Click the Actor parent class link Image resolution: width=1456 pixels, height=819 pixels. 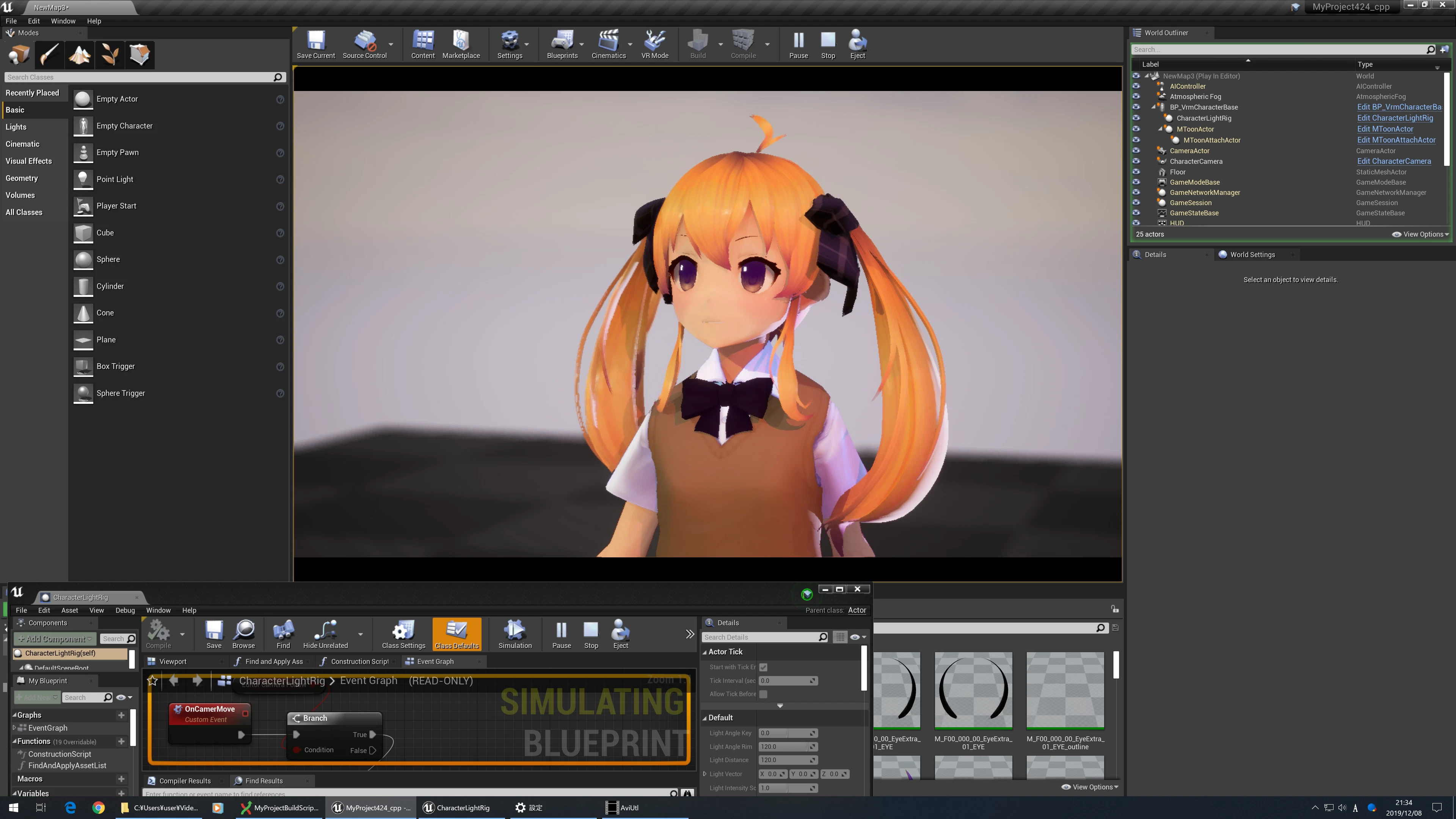857,610
